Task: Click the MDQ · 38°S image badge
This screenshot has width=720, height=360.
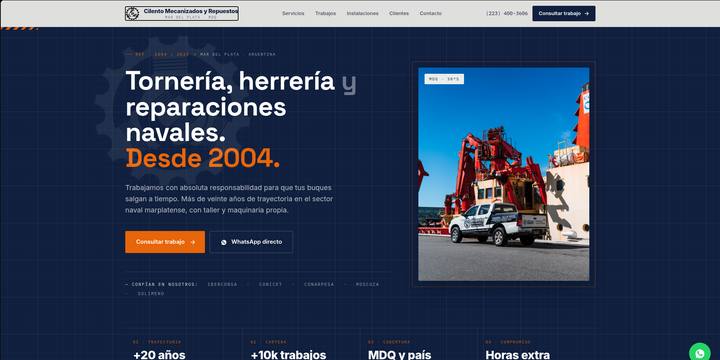Action: pyautogui.click(x=444, y=79)
